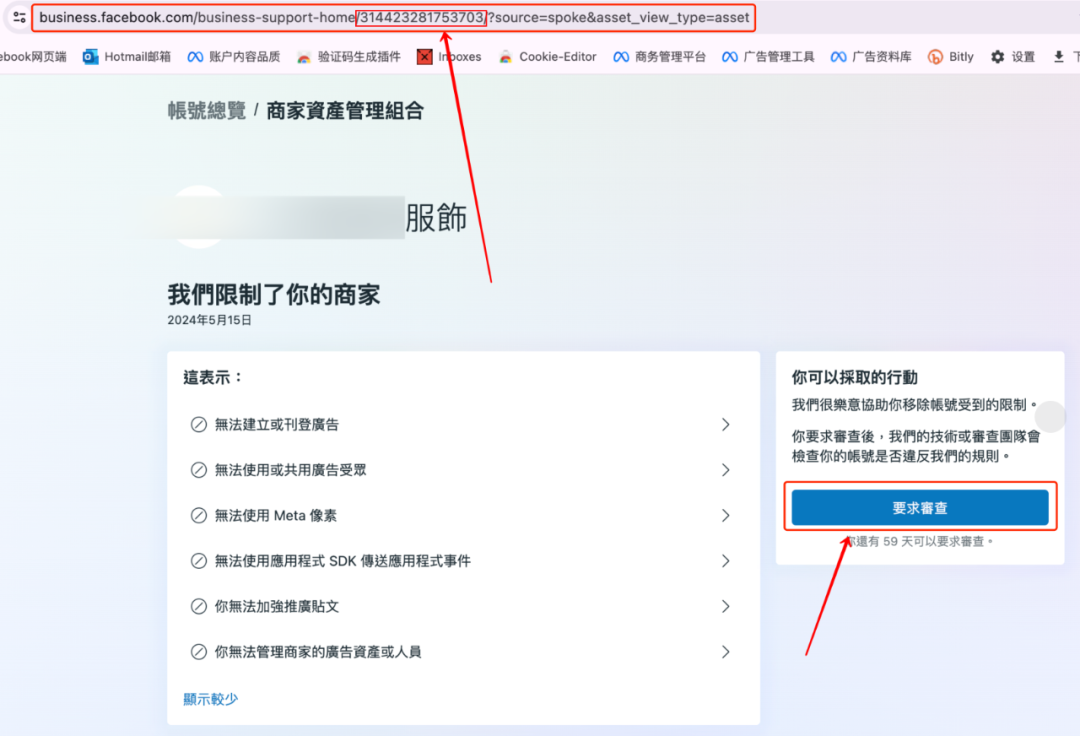The height and width of the screenshot is (736, 1080).
Task: Click the 要求審查 button
Action: coord(920,507)
